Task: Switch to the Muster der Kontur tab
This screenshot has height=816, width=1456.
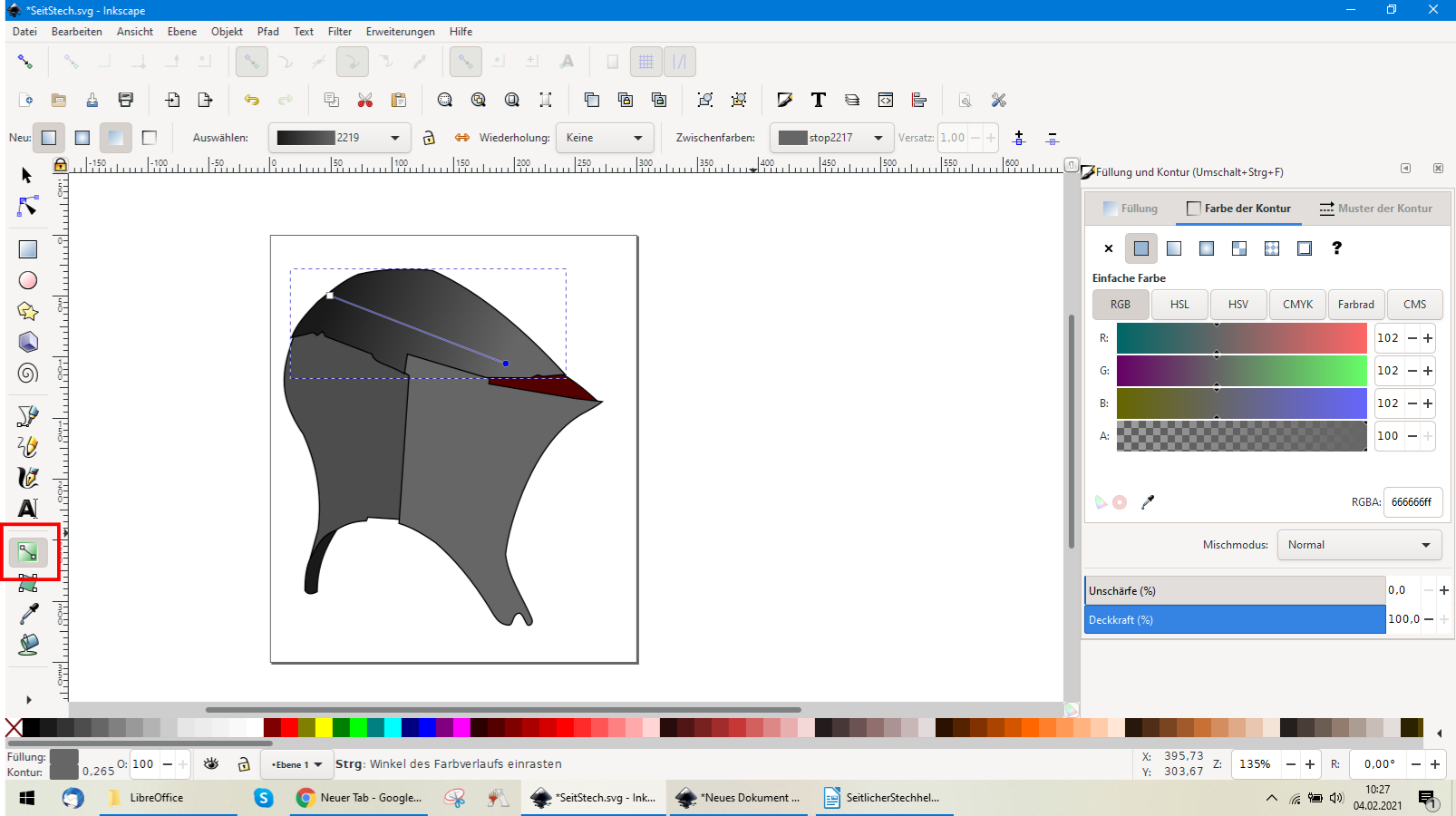Action: click(x=1375, y=209)
